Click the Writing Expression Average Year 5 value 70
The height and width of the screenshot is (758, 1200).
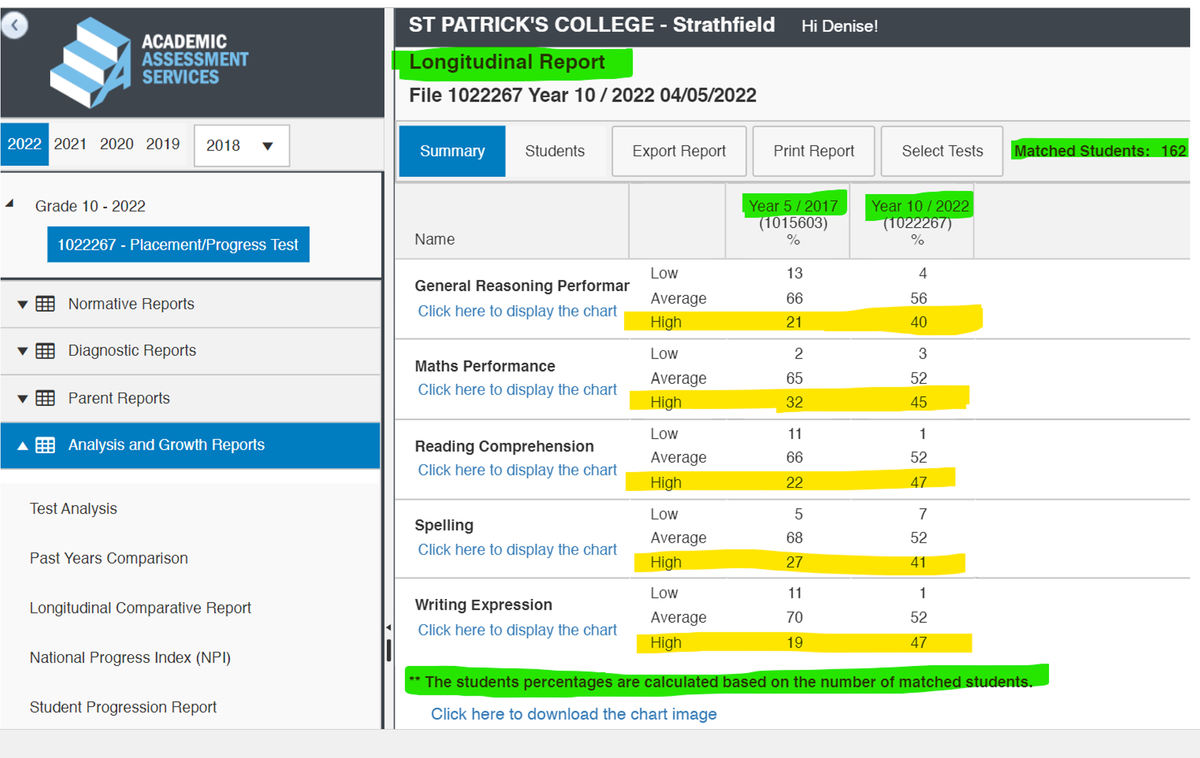[x=794, y=618]
